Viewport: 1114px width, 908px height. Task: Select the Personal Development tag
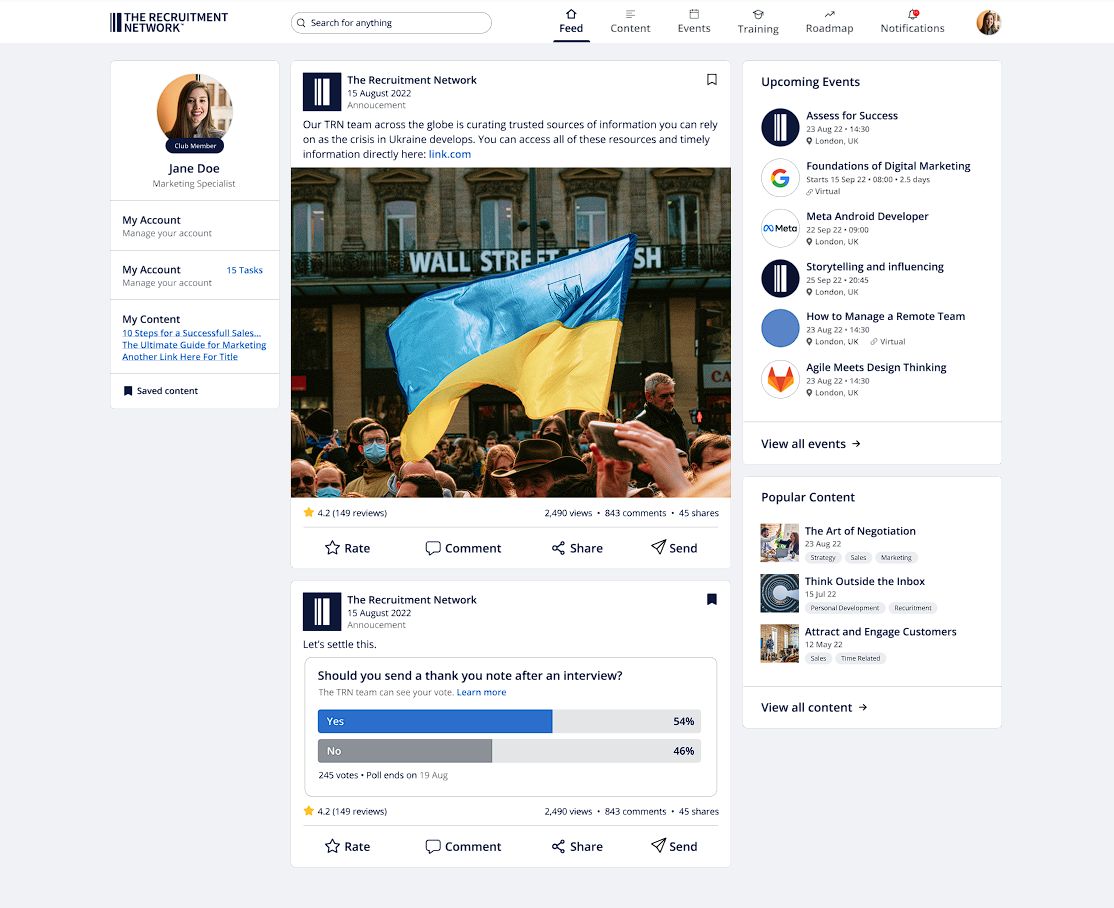click(x=845, y=608)
